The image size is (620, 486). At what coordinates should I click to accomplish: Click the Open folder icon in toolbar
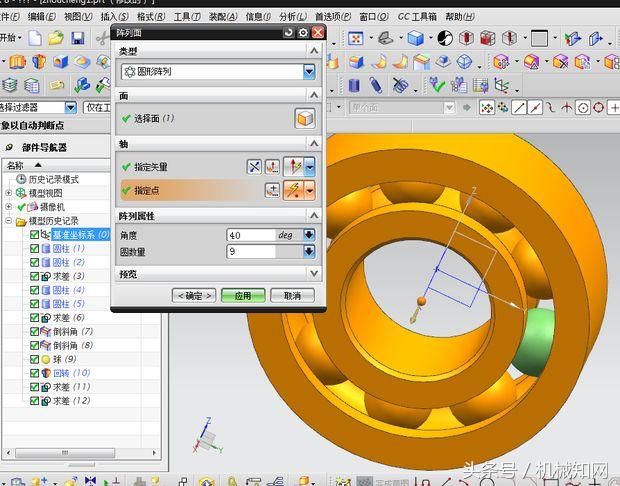pyautogui.click(x=56, y=38)
